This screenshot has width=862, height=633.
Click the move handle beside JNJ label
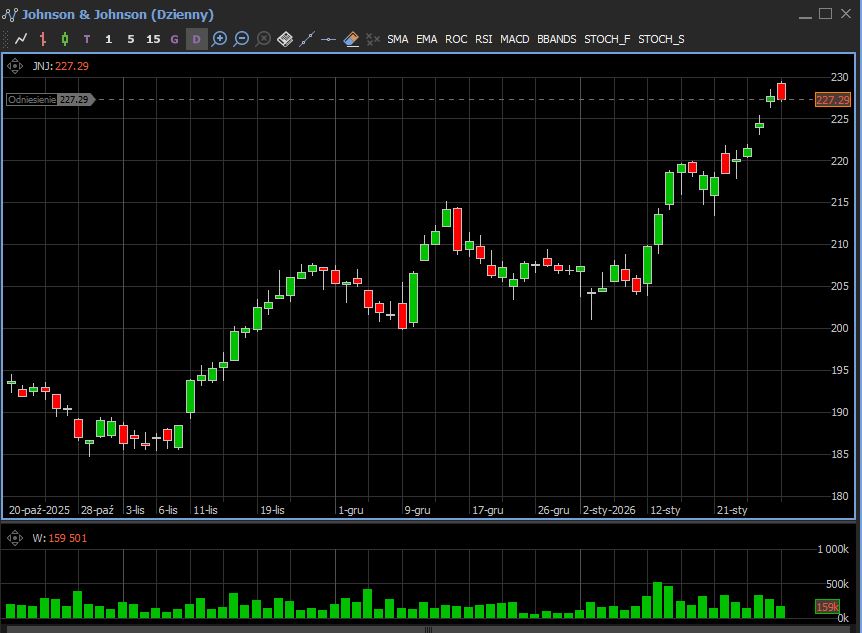(15, 67)
